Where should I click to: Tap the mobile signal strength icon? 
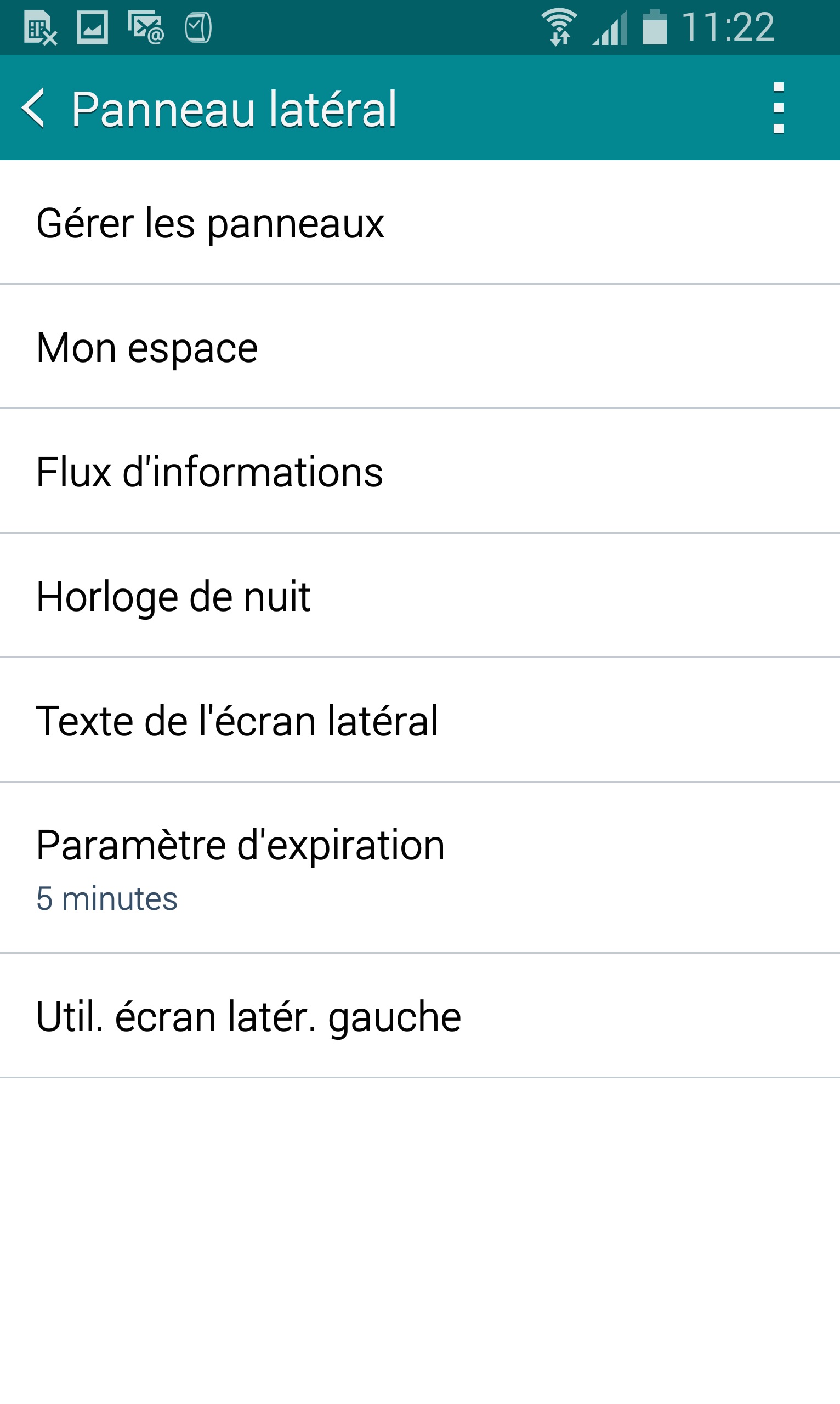610,28
